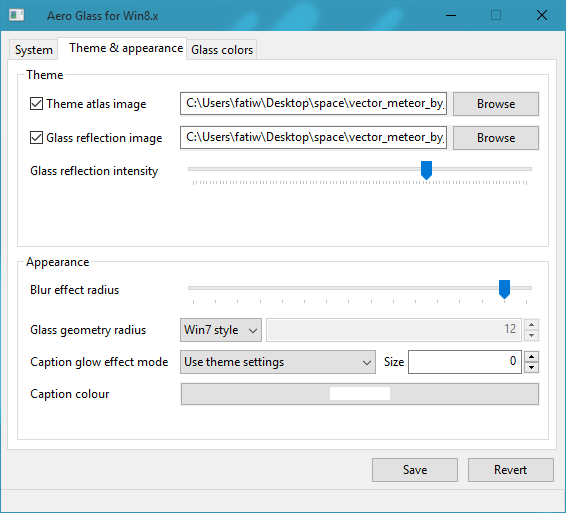Click the Theme atlas image path field
The height and width of the screenshot is (513, 566).
coord(313,104)
